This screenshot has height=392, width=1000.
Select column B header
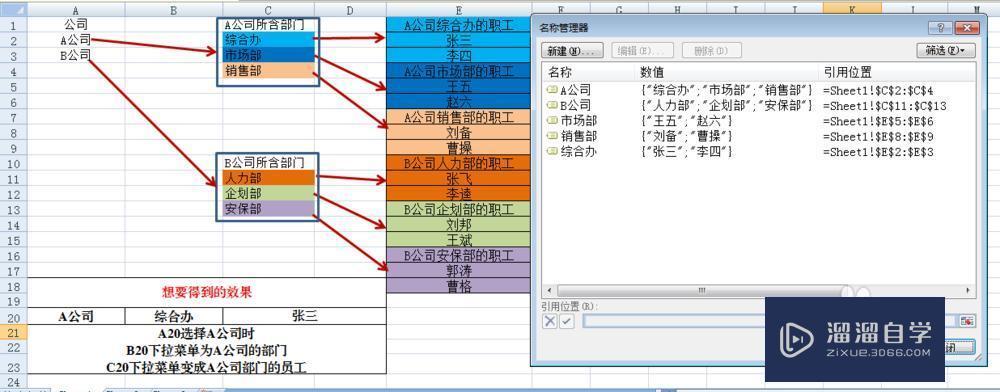point(173,10)
